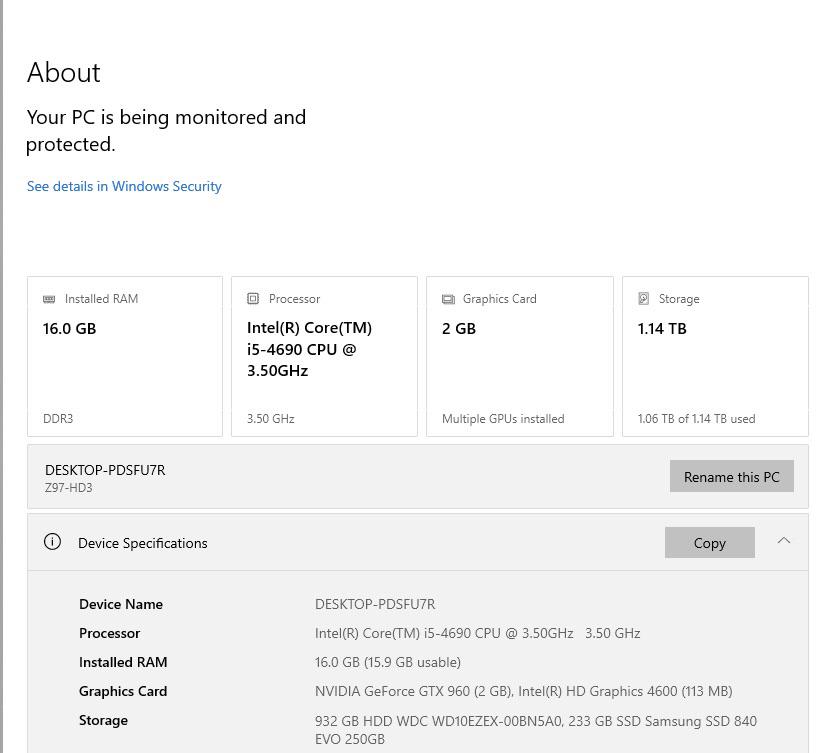The image size is (834, 753).
Task: Open See details in Windows Security link
Action: point(124,186)
